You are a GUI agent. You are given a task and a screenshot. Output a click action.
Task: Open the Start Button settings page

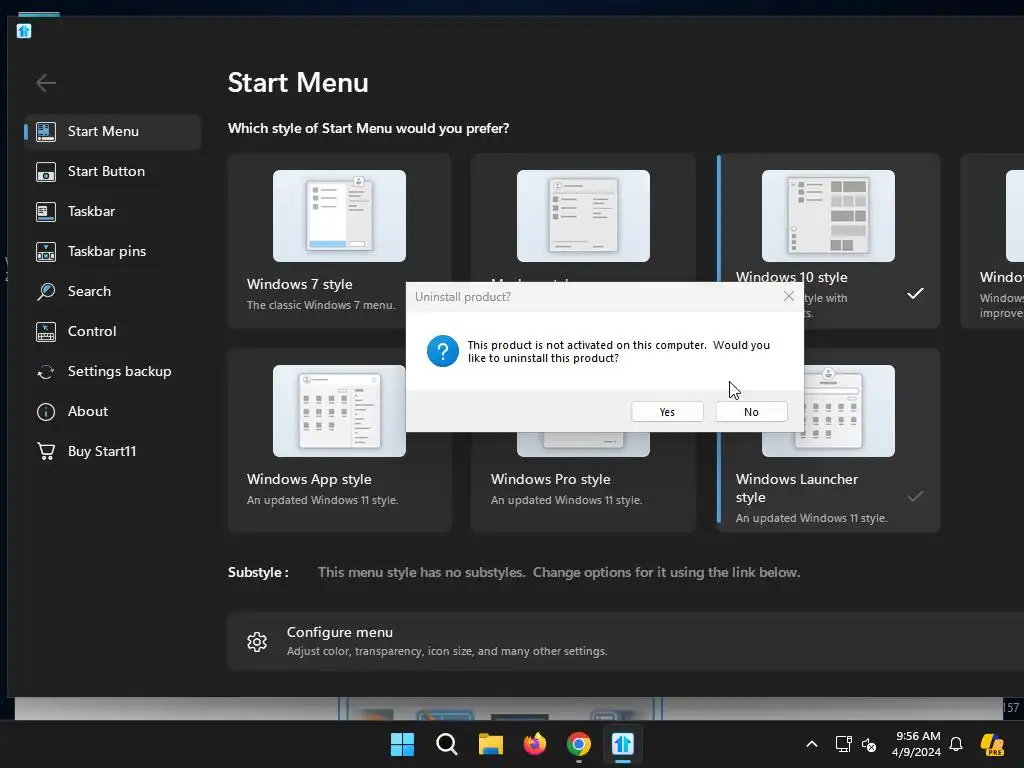(112, 172)
